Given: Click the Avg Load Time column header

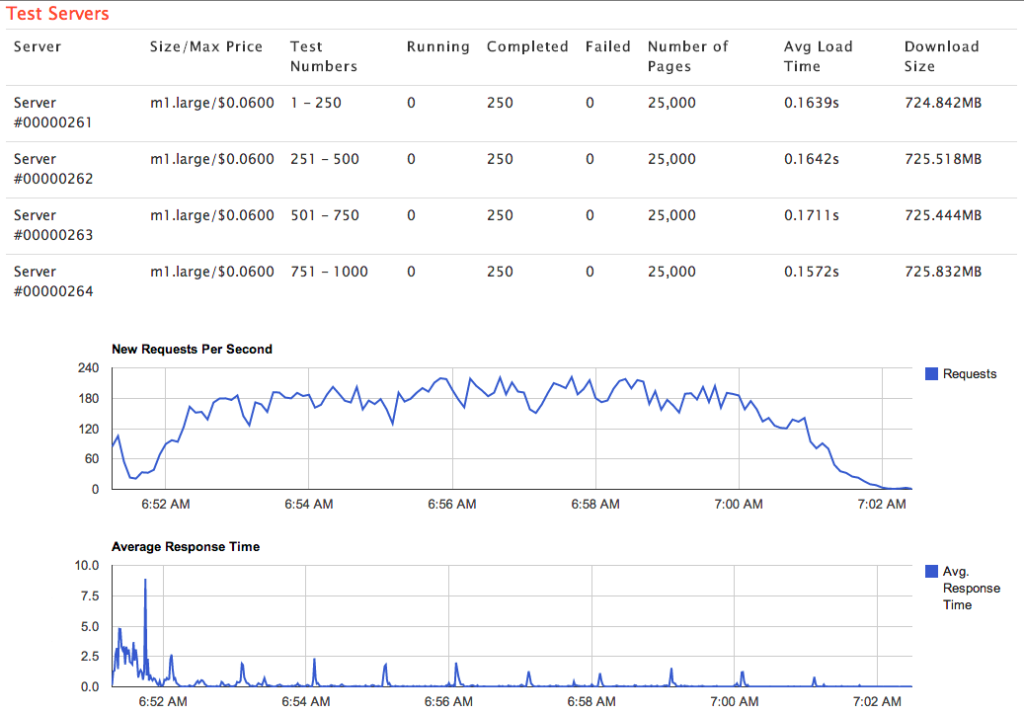Looking at the screenshot, I should tap(818, 56).
